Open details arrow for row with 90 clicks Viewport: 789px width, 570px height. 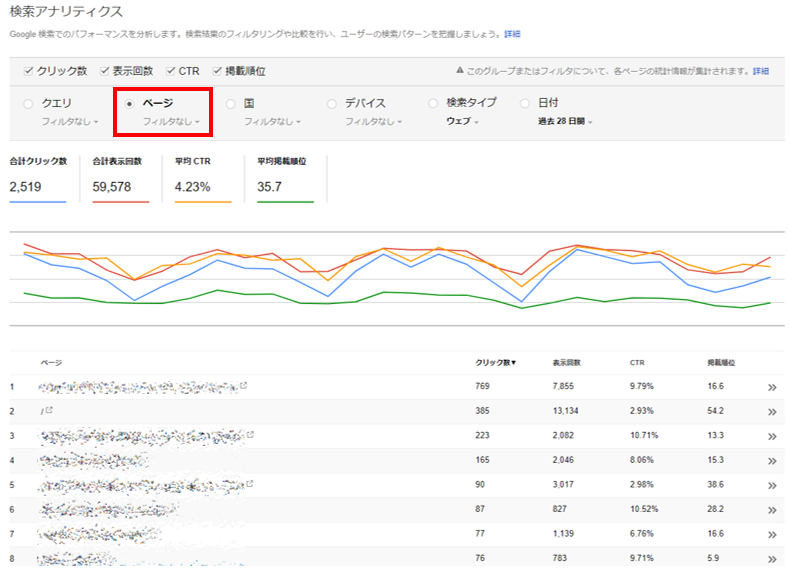click(772, 485)
